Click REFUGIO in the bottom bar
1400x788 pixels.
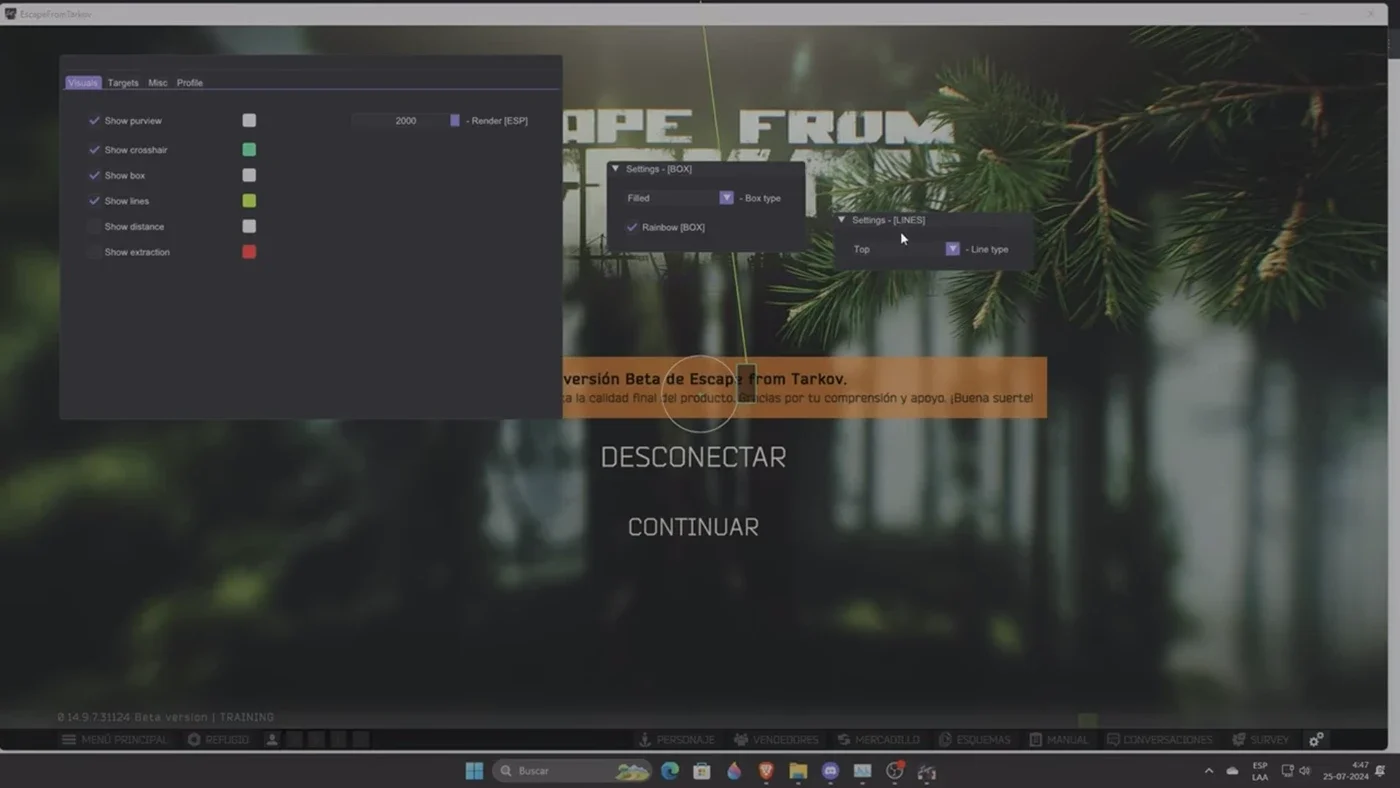coord(218,740)
